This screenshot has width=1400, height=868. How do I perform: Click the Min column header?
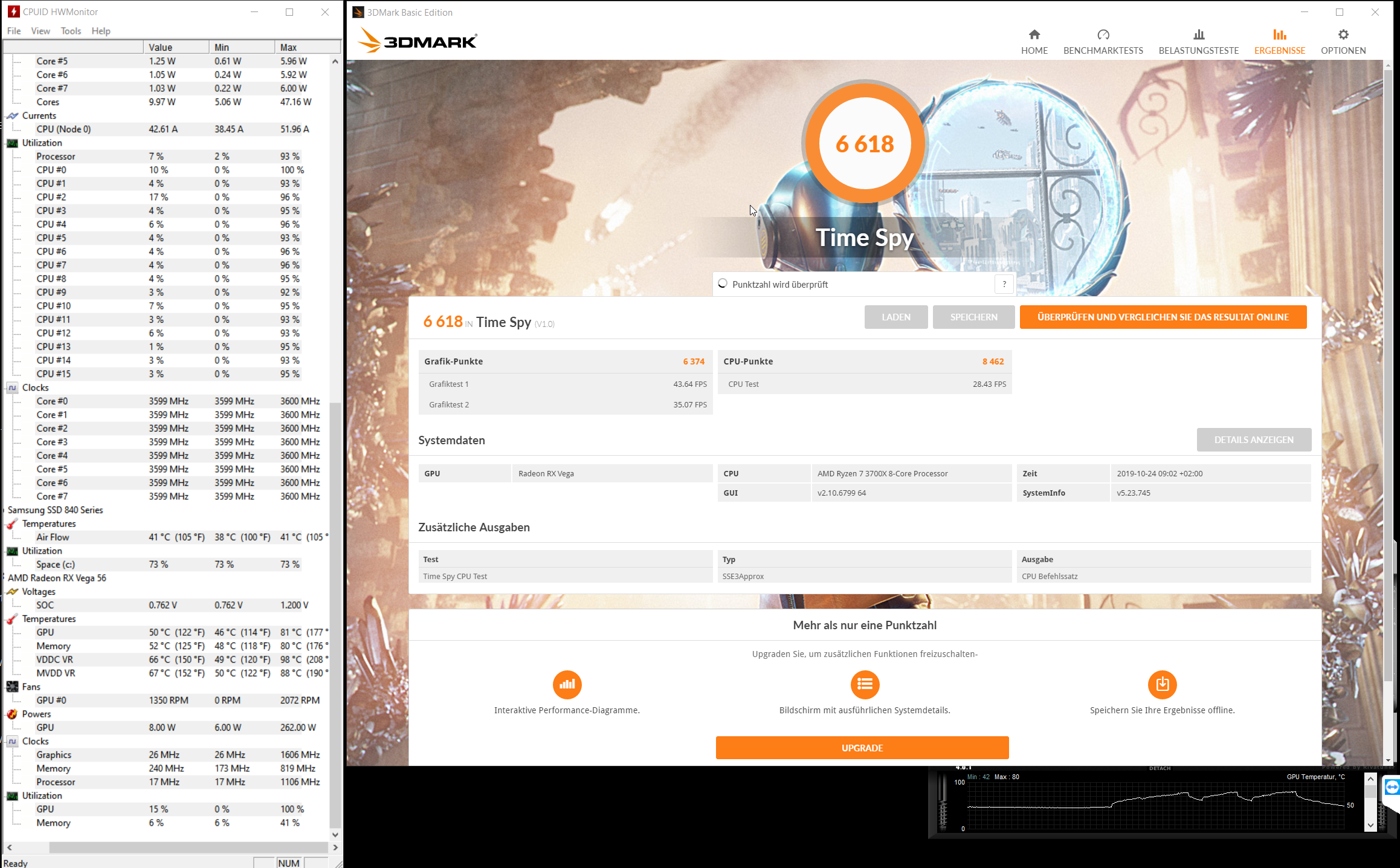tap(242, 47)
